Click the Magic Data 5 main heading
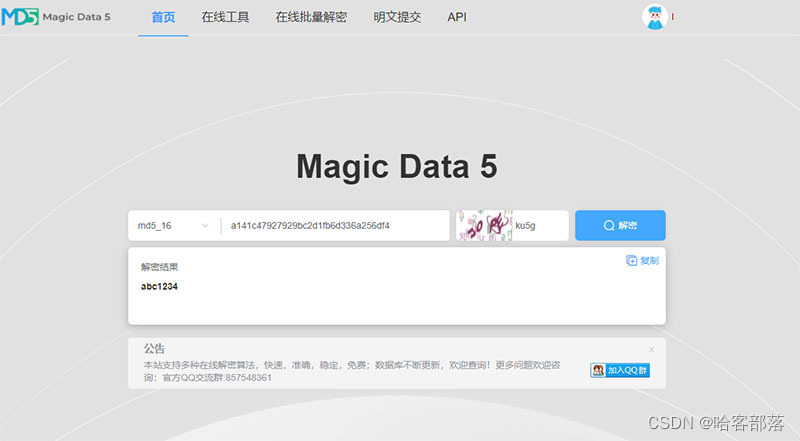Viewport: 800px width, 441px height. (397, 166)
